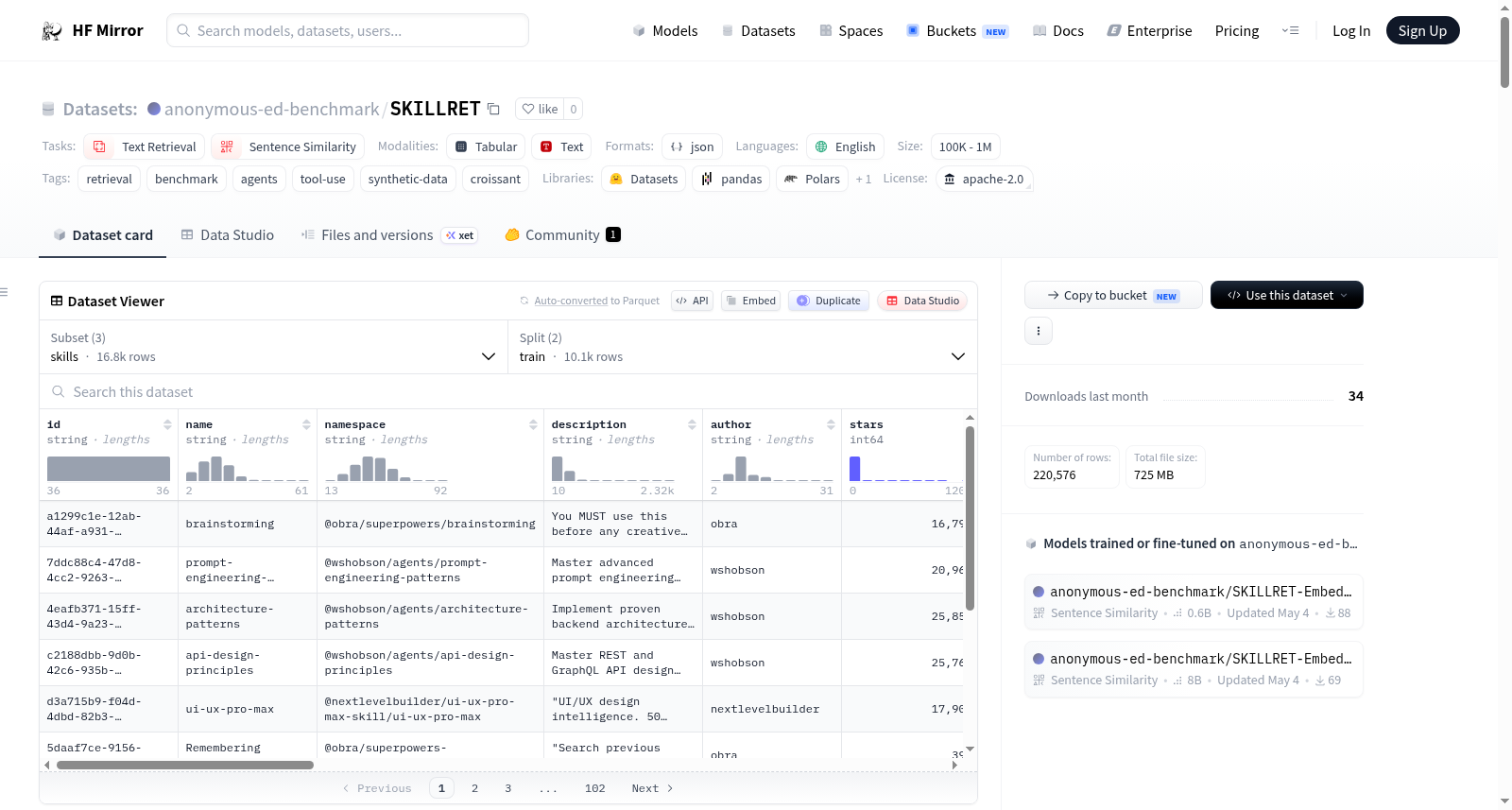The height and width of the screenshot is (810, 1512).
Task: Click the English language tag
Action: pos(846,146)
